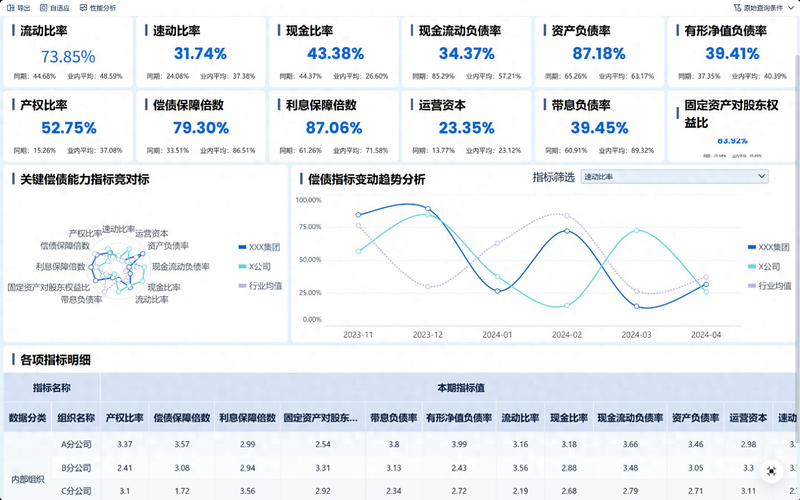The image size is (800, 500).
Task: Click the 偿债保障倍数 column header in table
Action: (181, 418)
